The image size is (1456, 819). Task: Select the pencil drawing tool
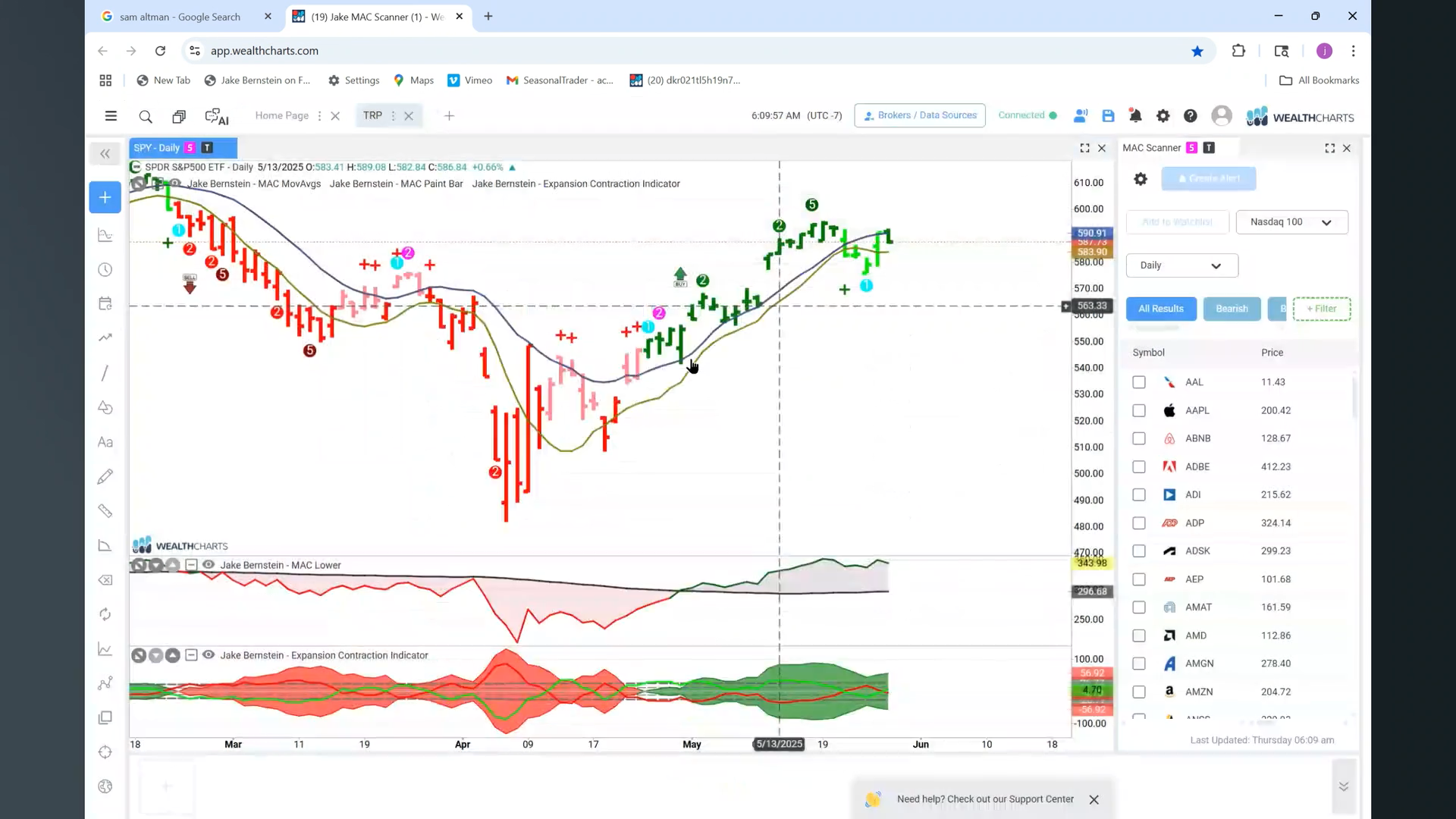click(x=105, y=476)
